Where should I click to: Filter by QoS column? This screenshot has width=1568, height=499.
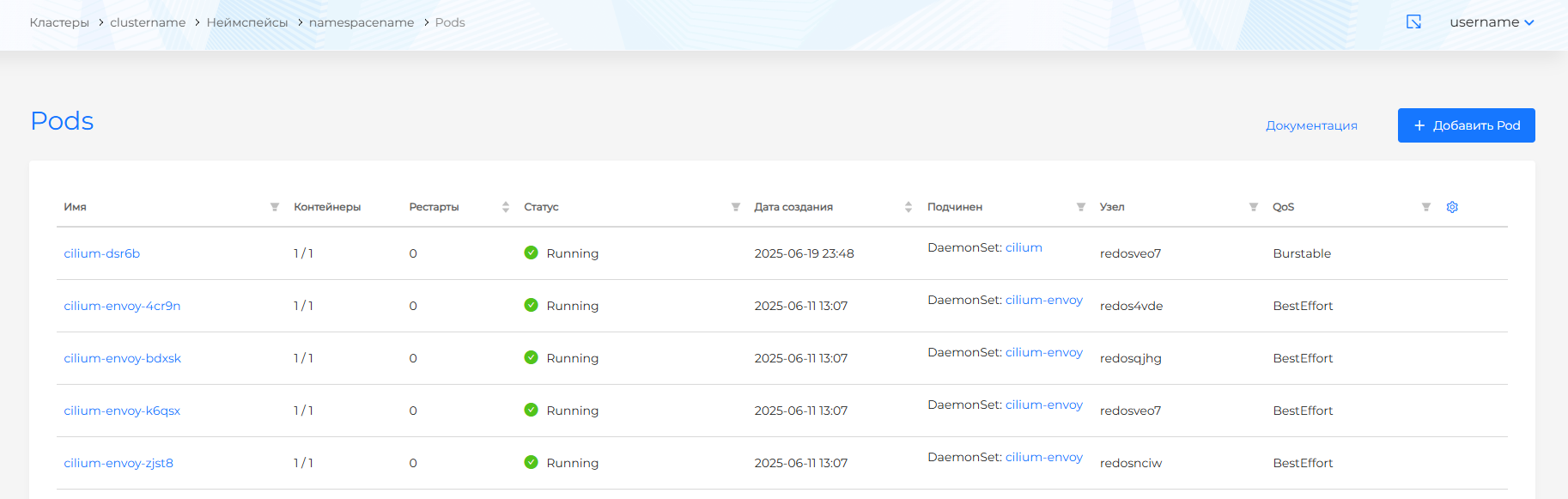1426,207
